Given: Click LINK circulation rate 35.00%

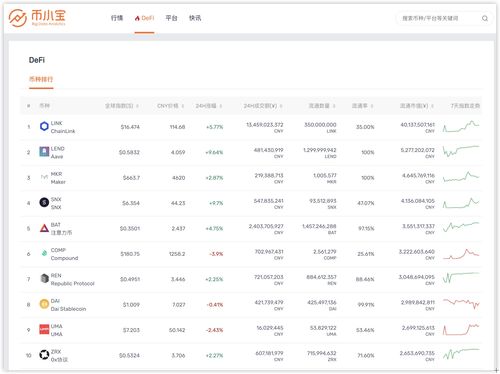Looking at the screenshot, I should point(365,127).
